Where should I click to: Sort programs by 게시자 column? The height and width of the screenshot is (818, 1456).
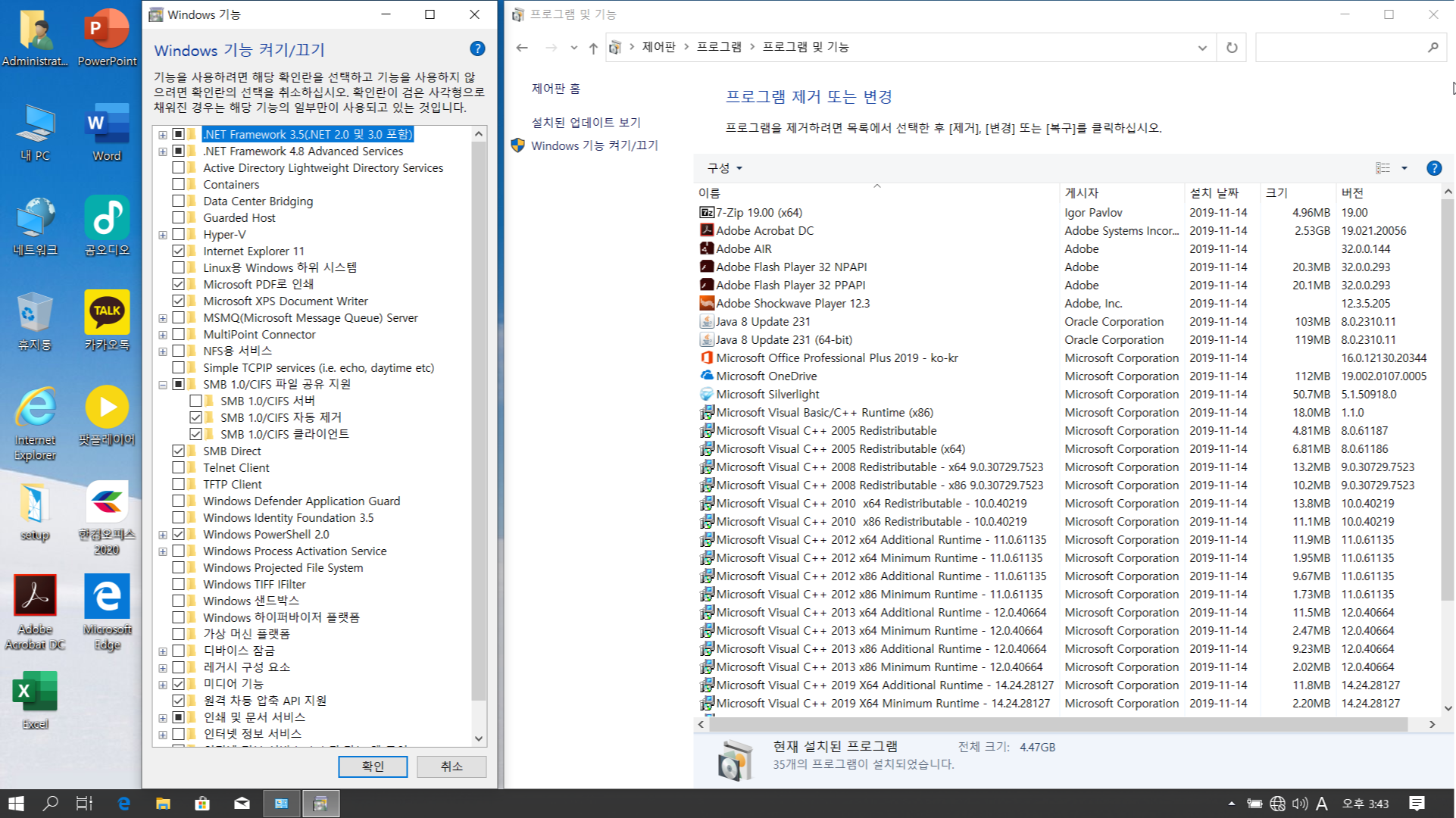(1121, 193)
